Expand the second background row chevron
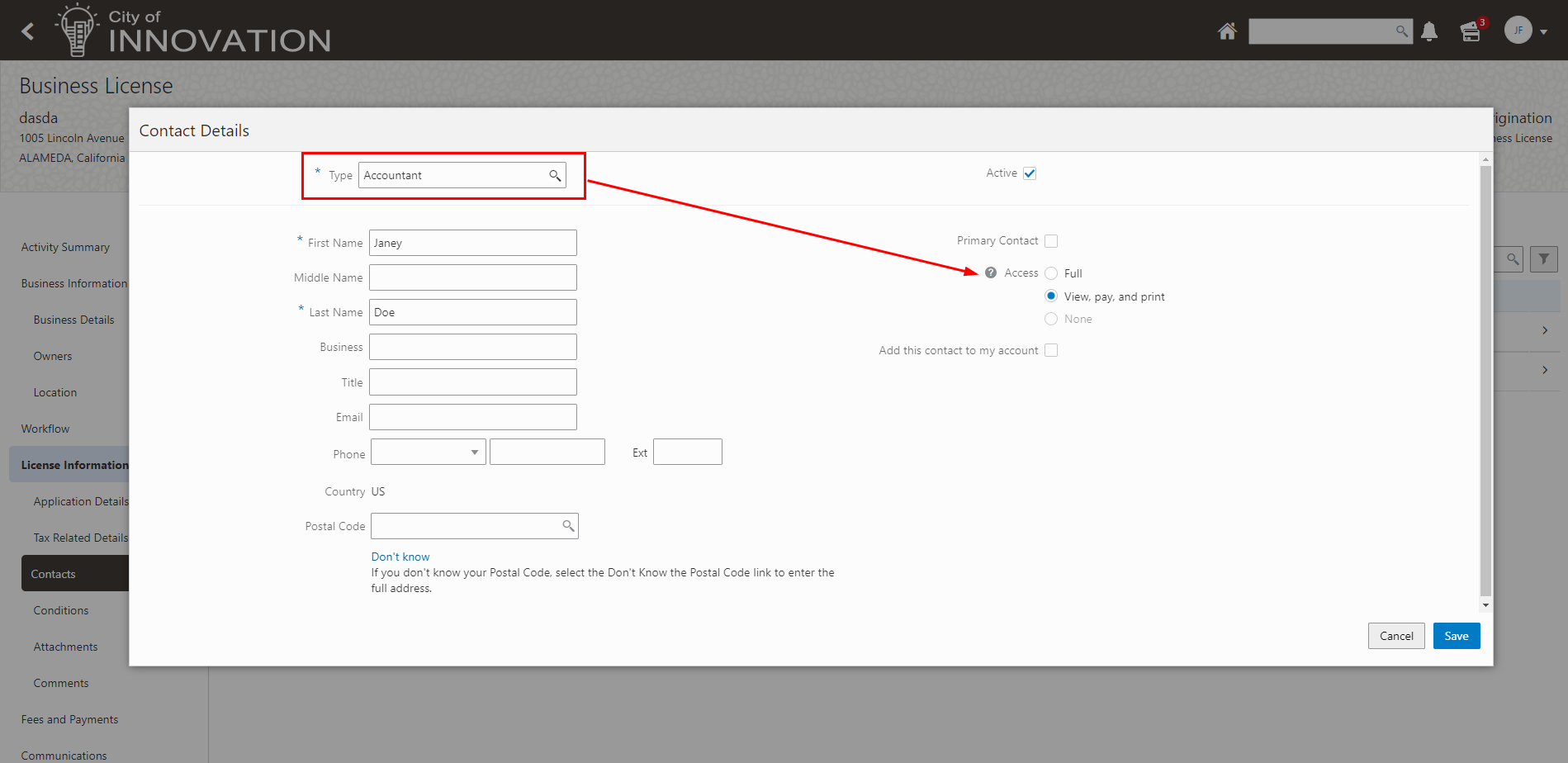 pyautogui.click(x=1544, y=370)
